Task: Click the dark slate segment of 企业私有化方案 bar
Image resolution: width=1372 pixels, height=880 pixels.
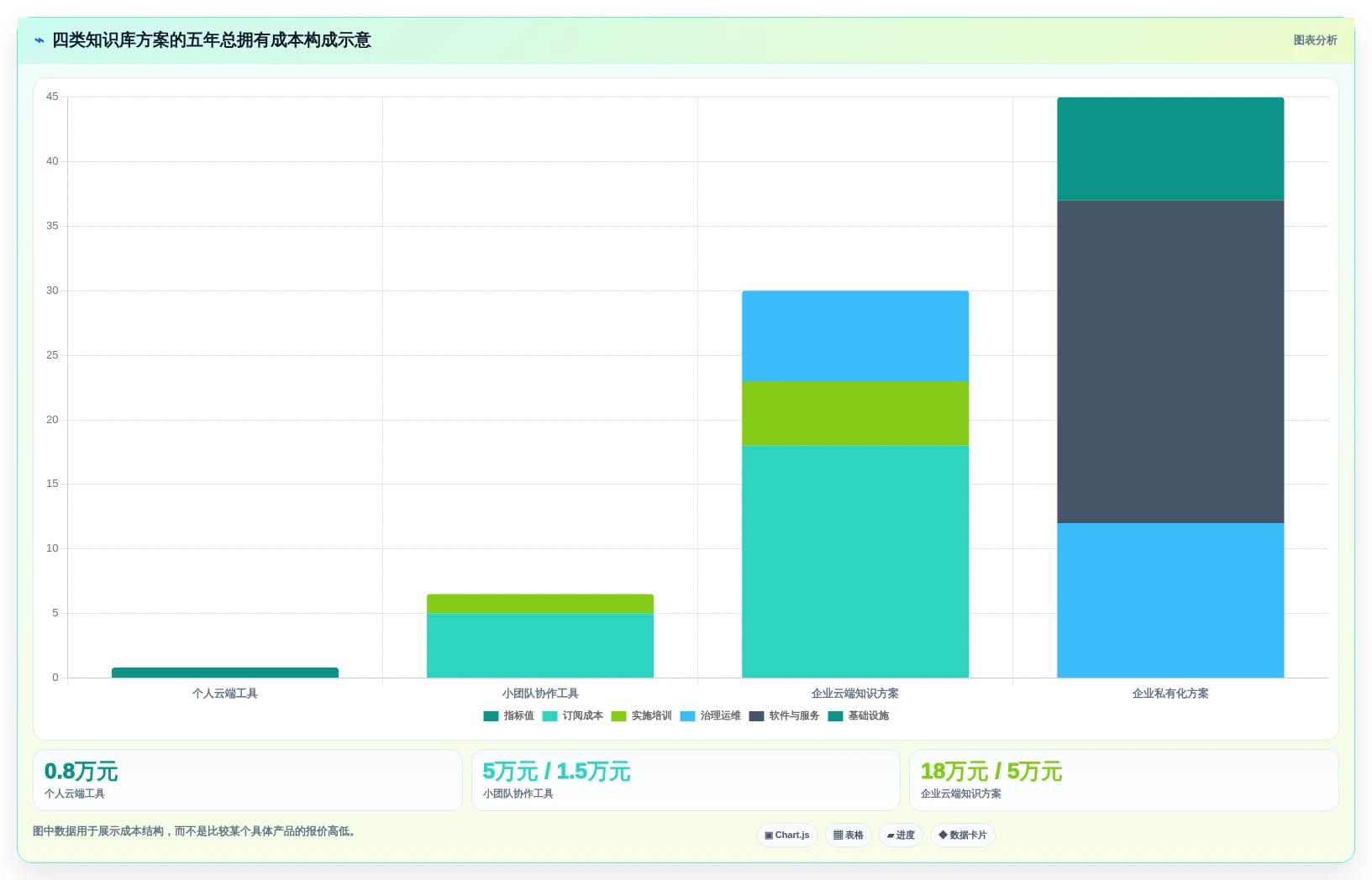Action: tap(1170, 362)
